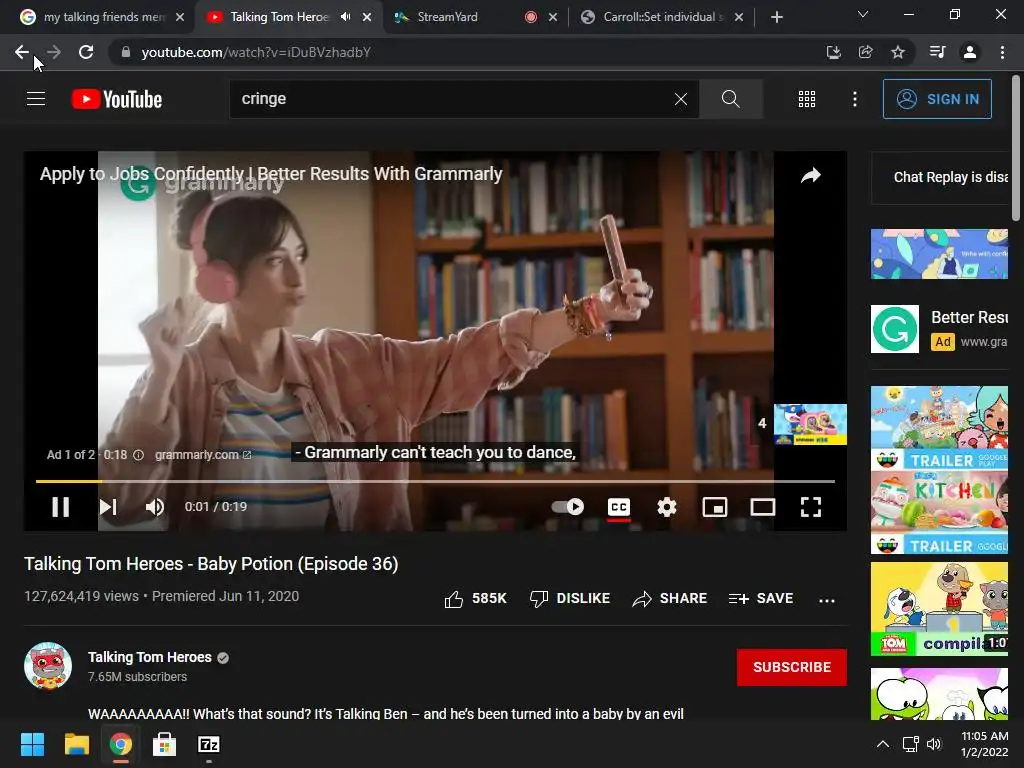Open more actions ellipsis menu

[x=827, y=600]
